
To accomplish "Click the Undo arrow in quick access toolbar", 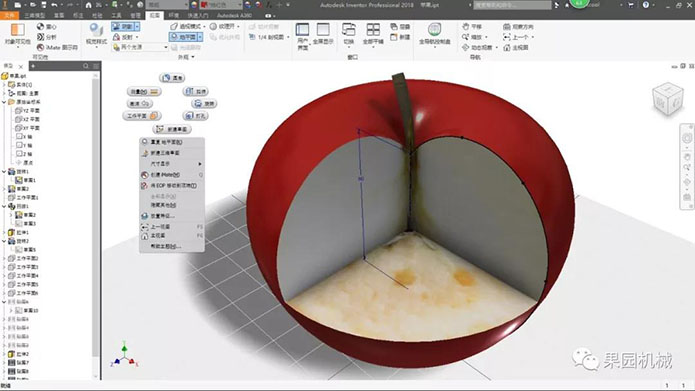I will (x=54, y=5).
